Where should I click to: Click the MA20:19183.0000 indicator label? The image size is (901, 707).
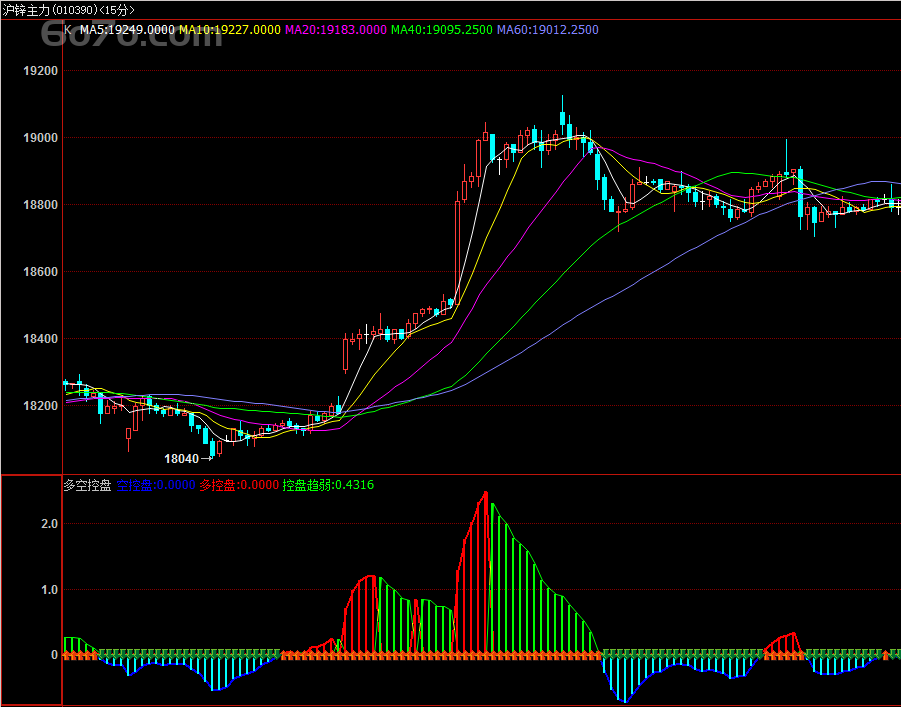coord(336,30)
